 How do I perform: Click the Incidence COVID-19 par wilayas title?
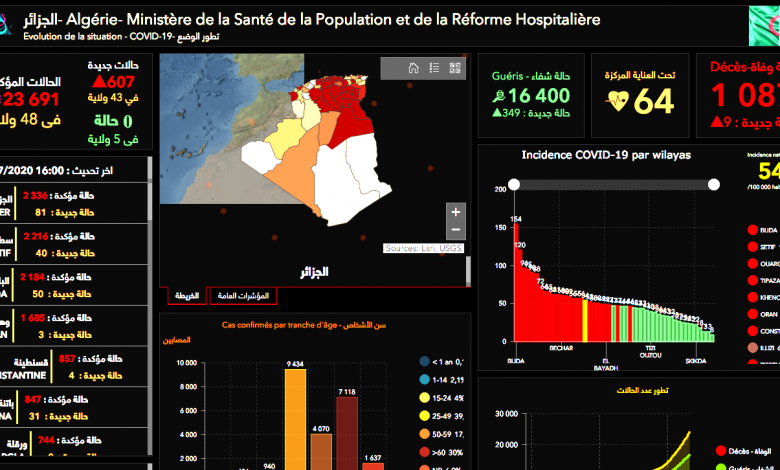coord(606,155)
